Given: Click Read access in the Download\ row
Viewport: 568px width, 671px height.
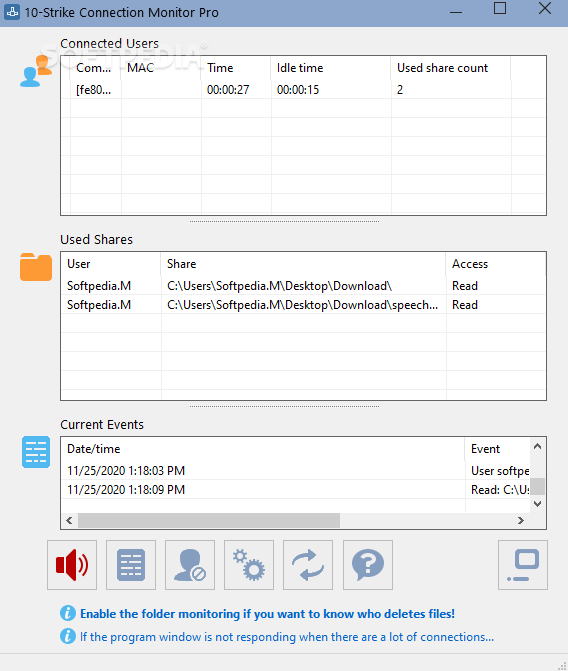Looking at the screenshot, I should point(465,286).
